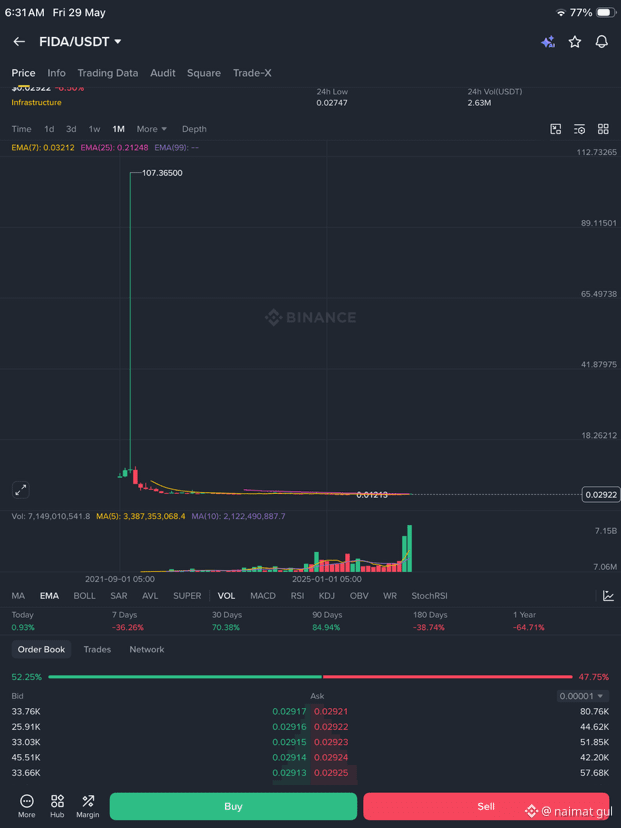
Task: Open the 0.00001 price precision dropdown
Action: [582, 696]
